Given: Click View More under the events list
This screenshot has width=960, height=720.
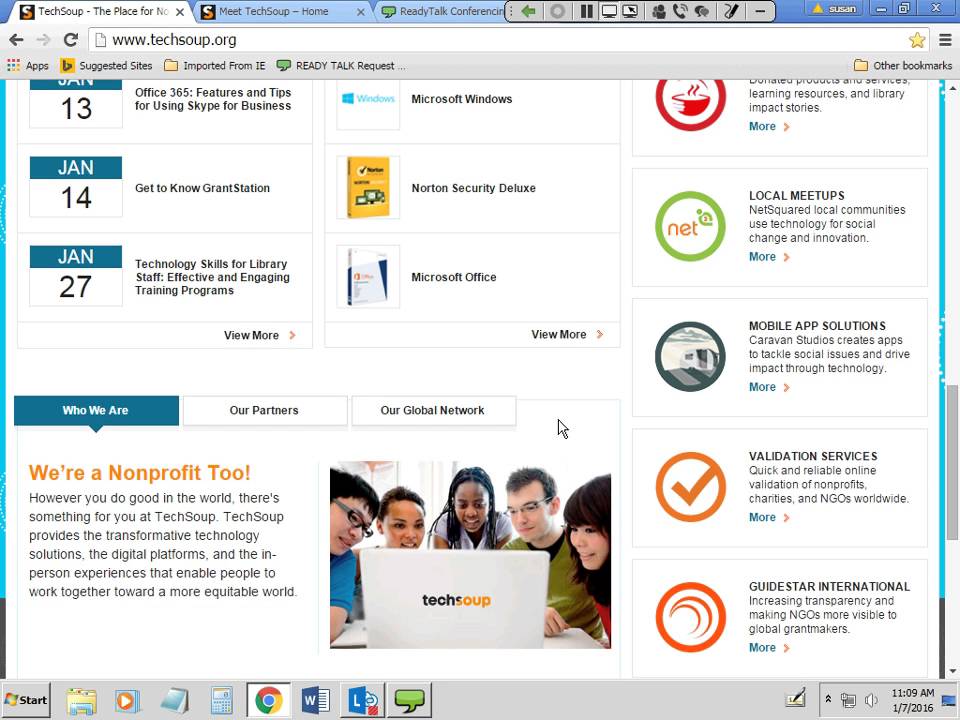Looking at the screenshot, I should point(260,335).
